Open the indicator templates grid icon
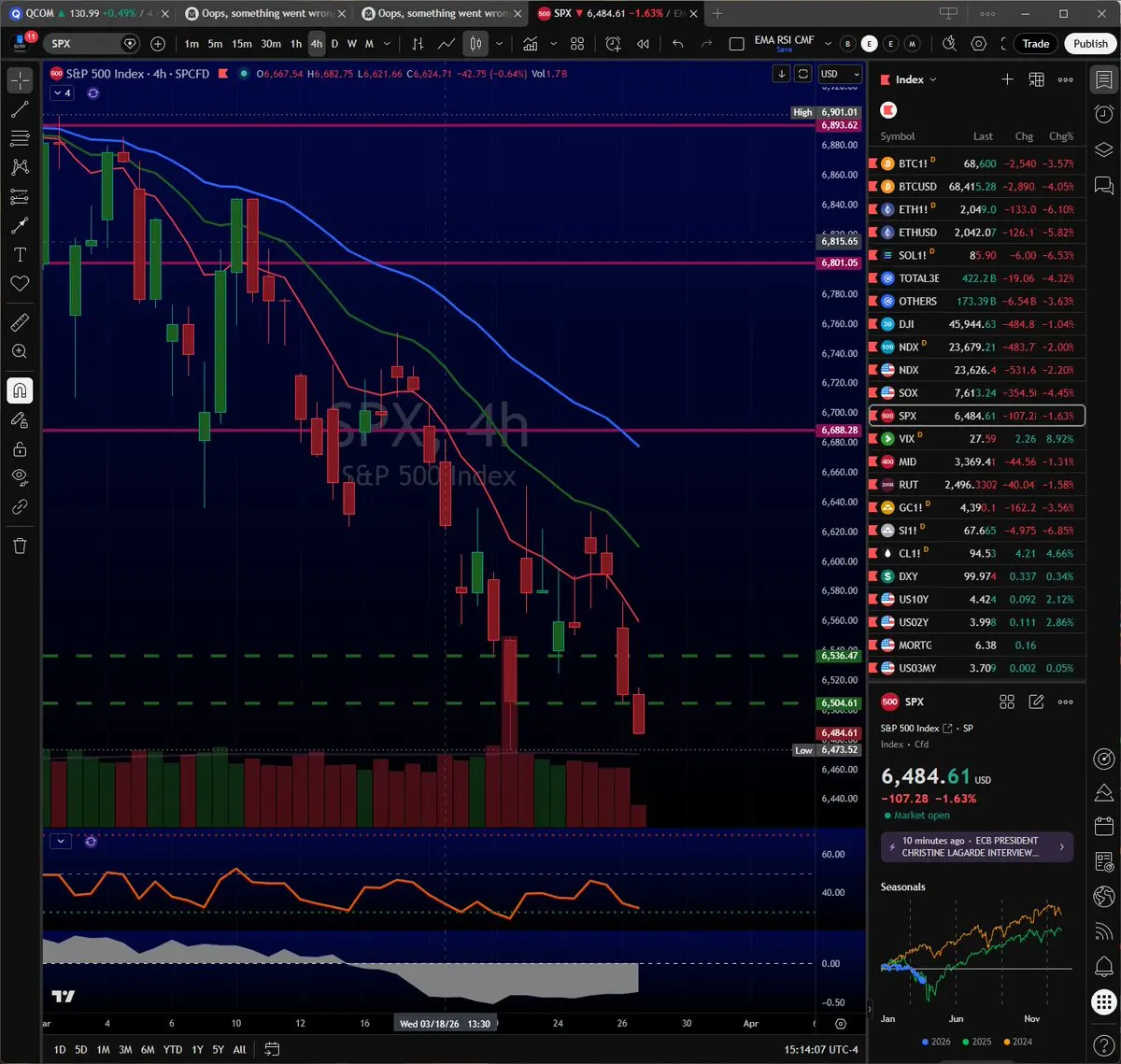Screen dimensions: 1121x1064 point(577,44)
